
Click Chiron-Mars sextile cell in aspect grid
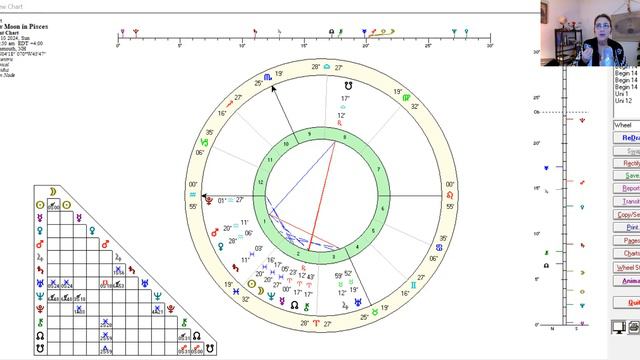(105, 322)
